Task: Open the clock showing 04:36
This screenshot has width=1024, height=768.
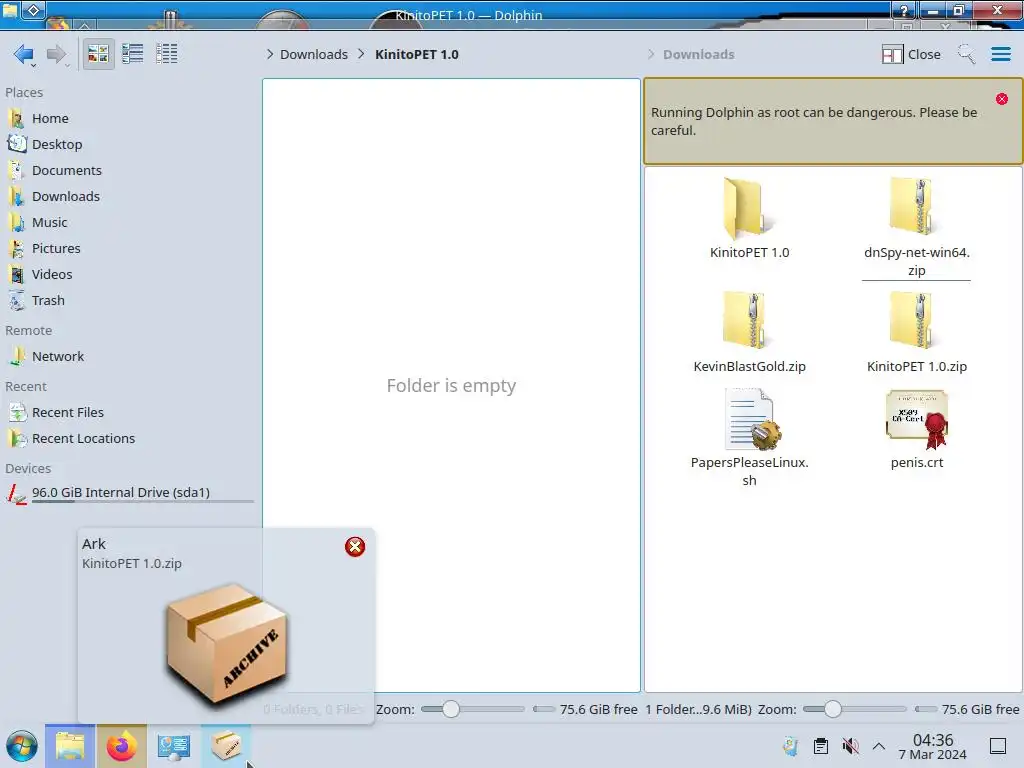Action: pyautogui.click(x=933, y=746)
